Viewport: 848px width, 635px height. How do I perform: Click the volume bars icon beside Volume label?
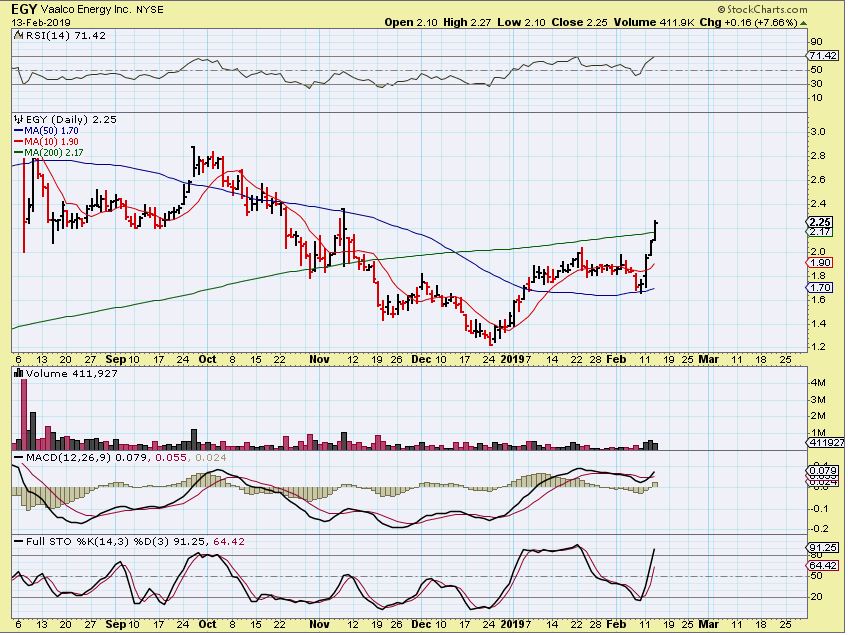click(x=18, y=374)
